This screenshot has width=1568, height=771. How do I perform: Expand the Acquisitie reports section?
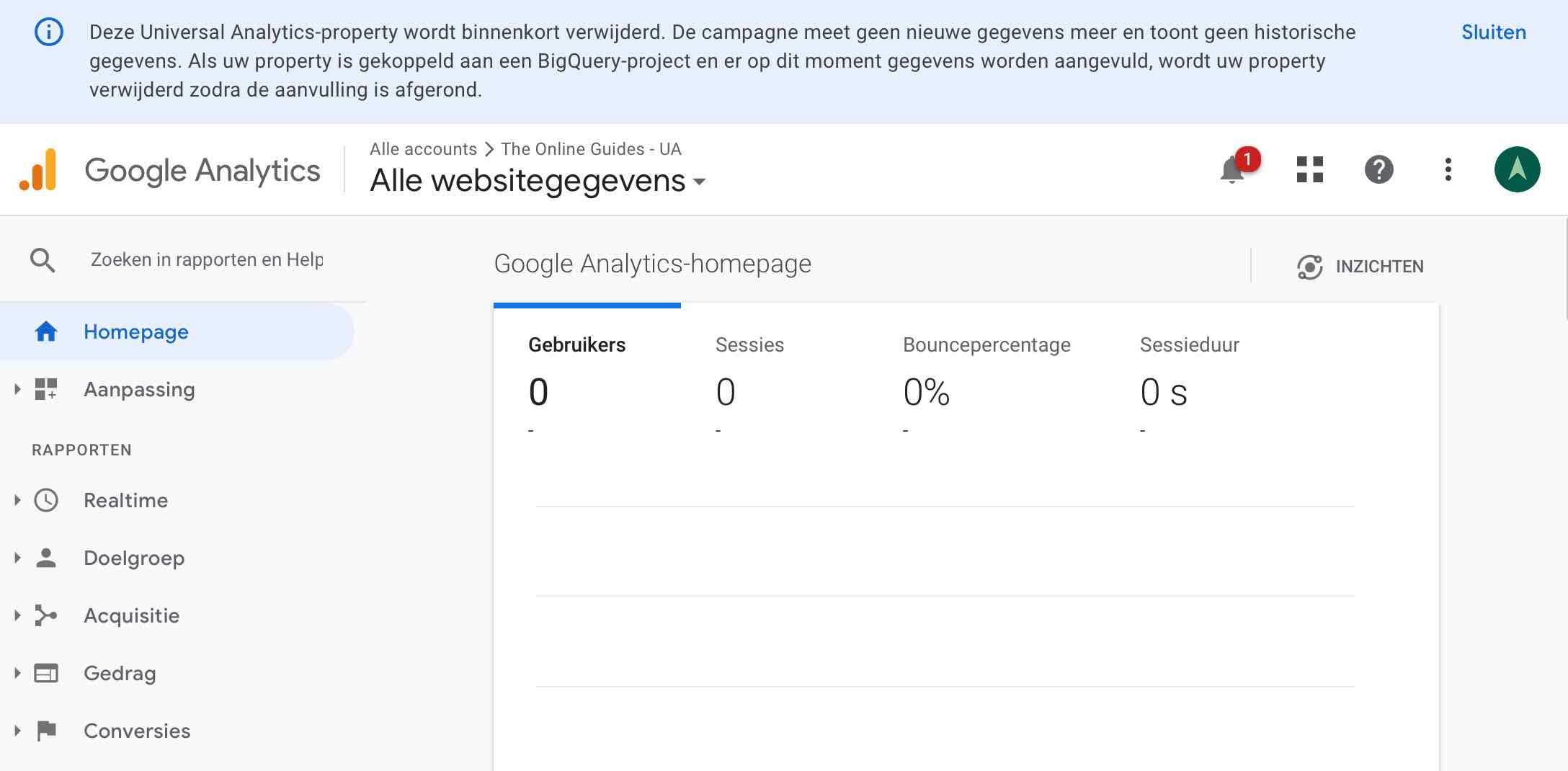pos(131,615)
